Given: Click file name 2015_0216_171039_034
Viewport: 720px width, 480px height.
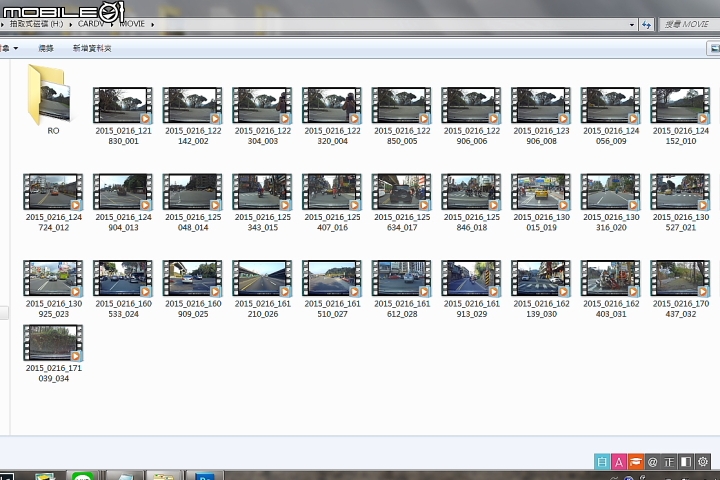Looking at the screenshot, I should [54, 373].
